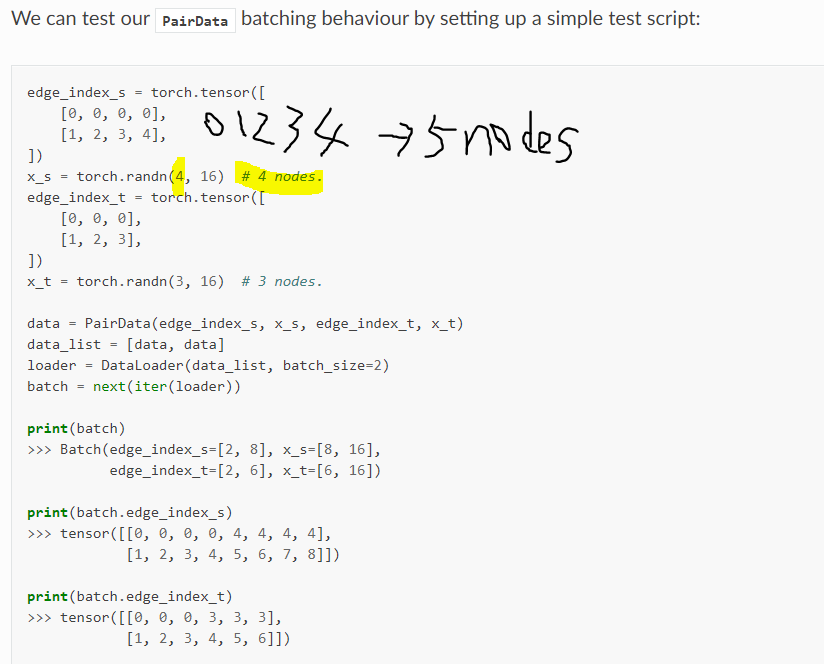Click the comment '# 3 nodes.'
The height and width of the screenshot is (664, 824).
[x=281, y=282]
